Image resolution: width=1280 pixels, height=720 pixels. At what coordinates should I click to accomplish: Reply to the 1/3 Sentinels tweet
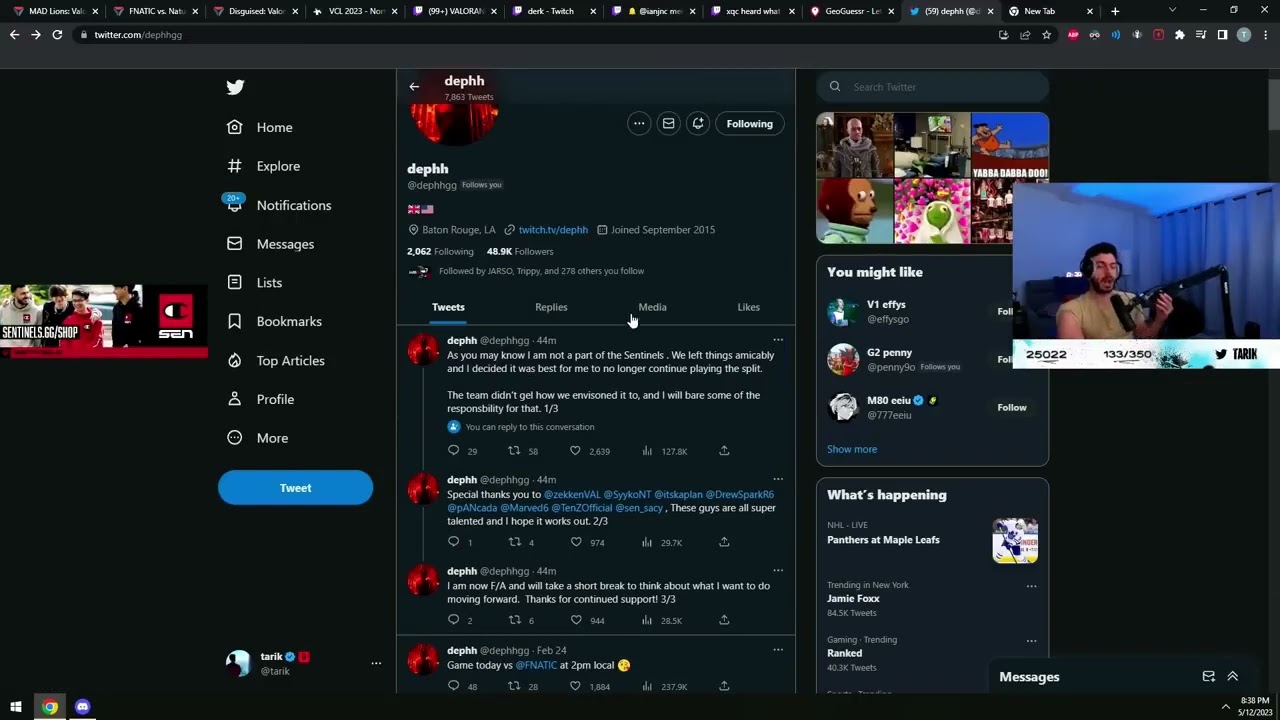454,451
